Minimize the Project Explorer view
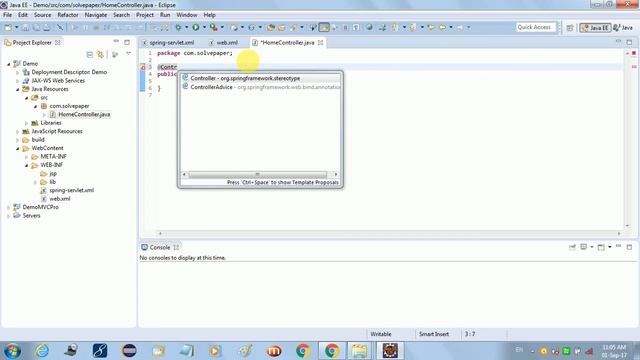The image size is (640, 360). [x=116, y=42]
